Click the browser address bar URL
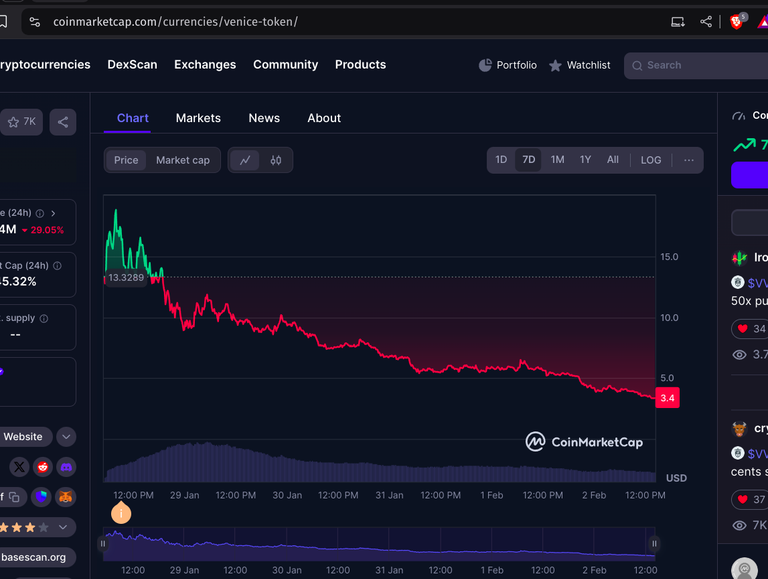 point(175,22)
